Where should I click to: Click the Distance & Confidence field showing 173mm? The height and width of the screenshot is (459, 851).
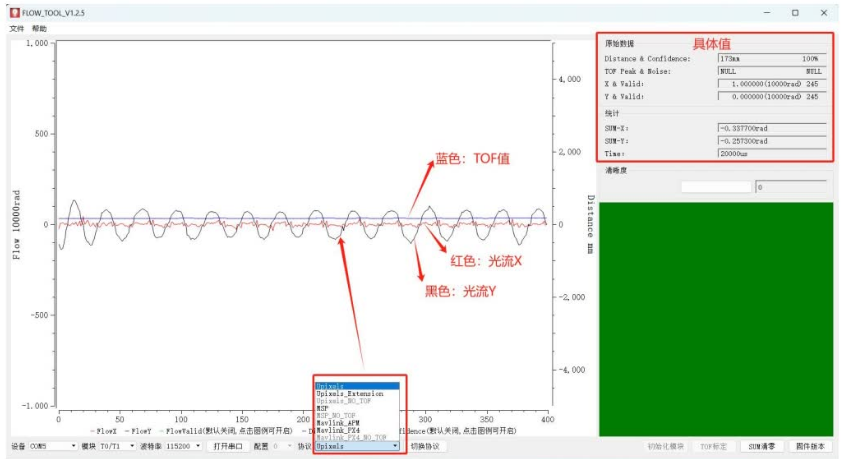pyautogui.click(x=772, y=59)
